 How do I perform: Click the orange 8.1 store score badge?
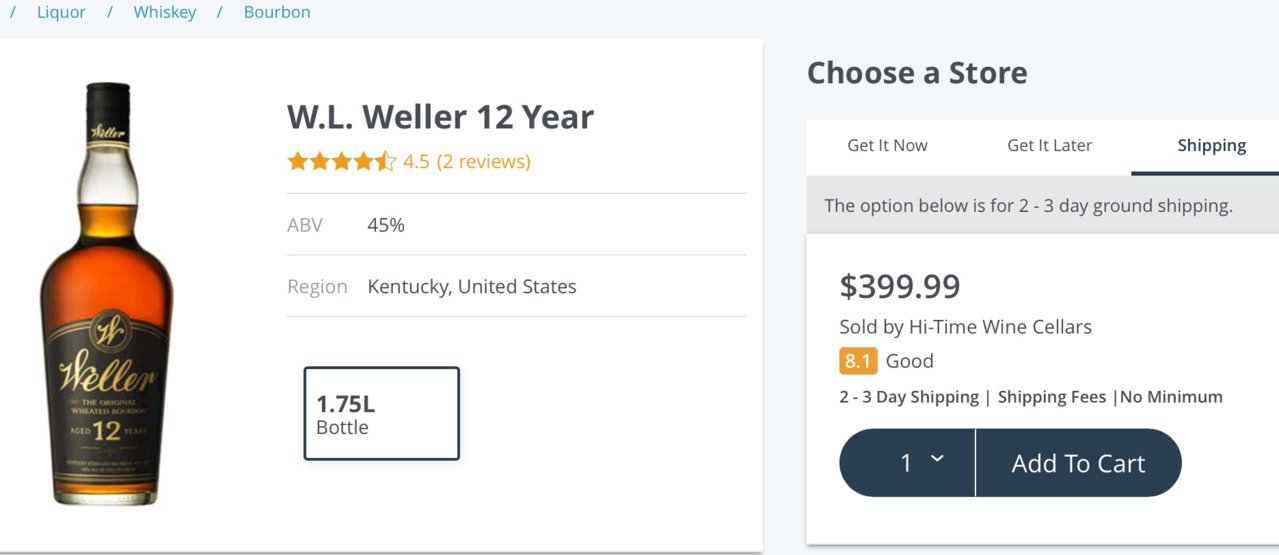858,361
